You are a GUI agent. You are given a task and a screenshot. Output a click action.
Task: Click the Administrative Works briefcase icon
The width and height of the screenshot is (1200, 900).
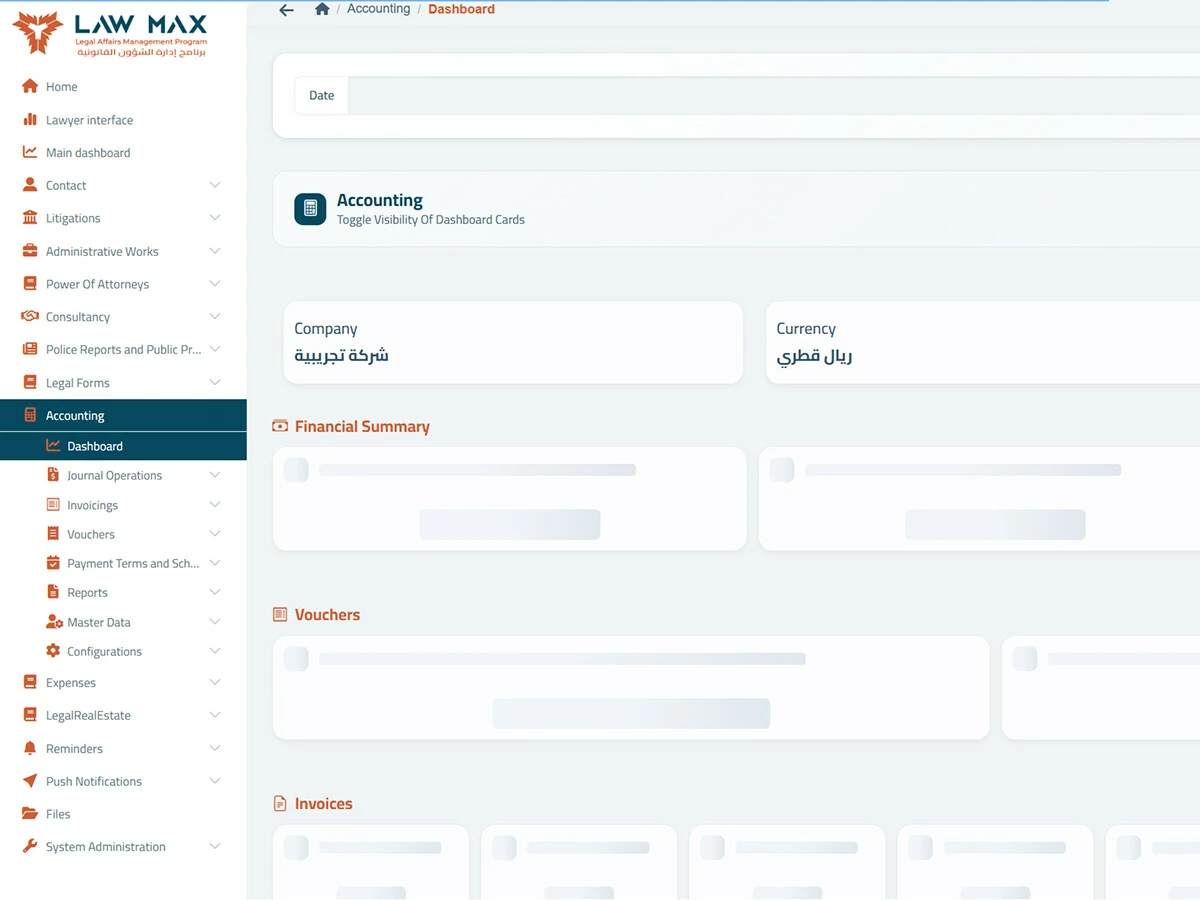[x=30, y=251]
